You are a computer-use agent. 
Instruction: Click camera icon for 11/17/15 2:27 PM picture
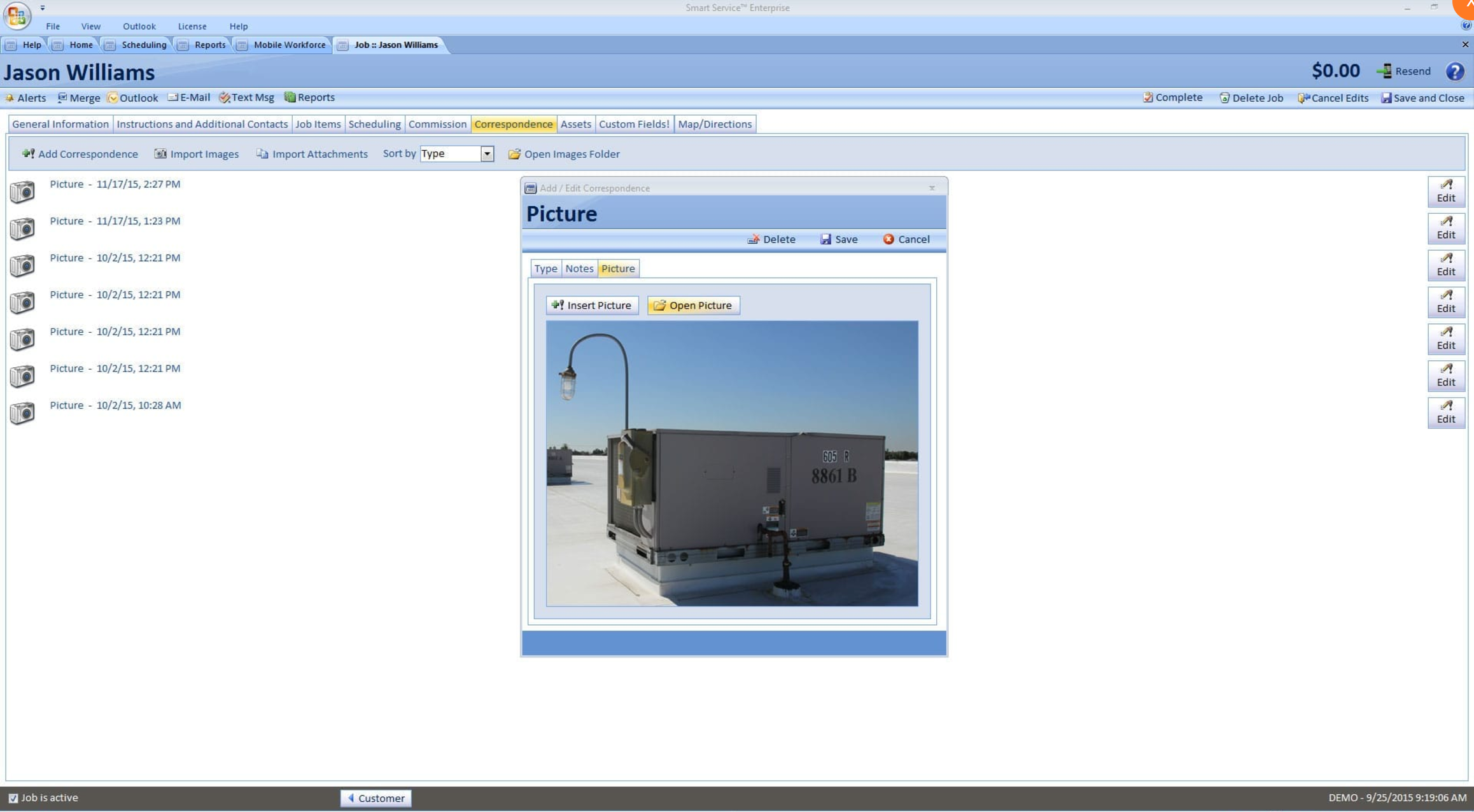tap(22, 192)
